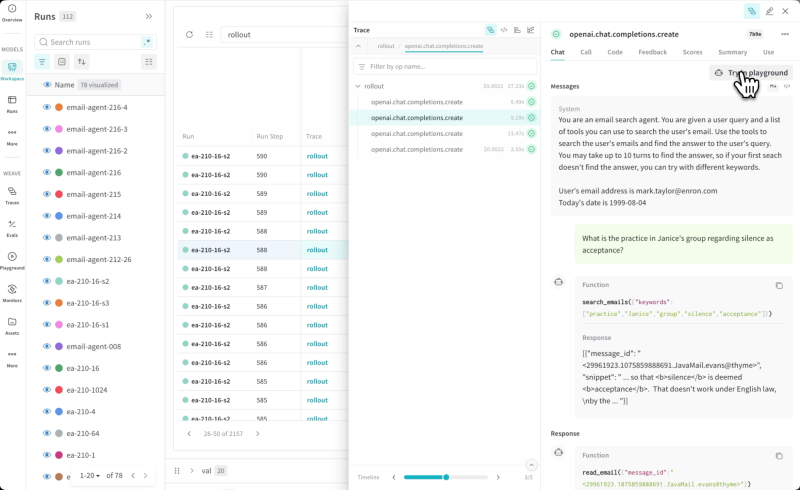Toggle visibility of email-agent-215 run
Image resolution: width=800 pixels, height=490 pixels.
coord(46,194)
